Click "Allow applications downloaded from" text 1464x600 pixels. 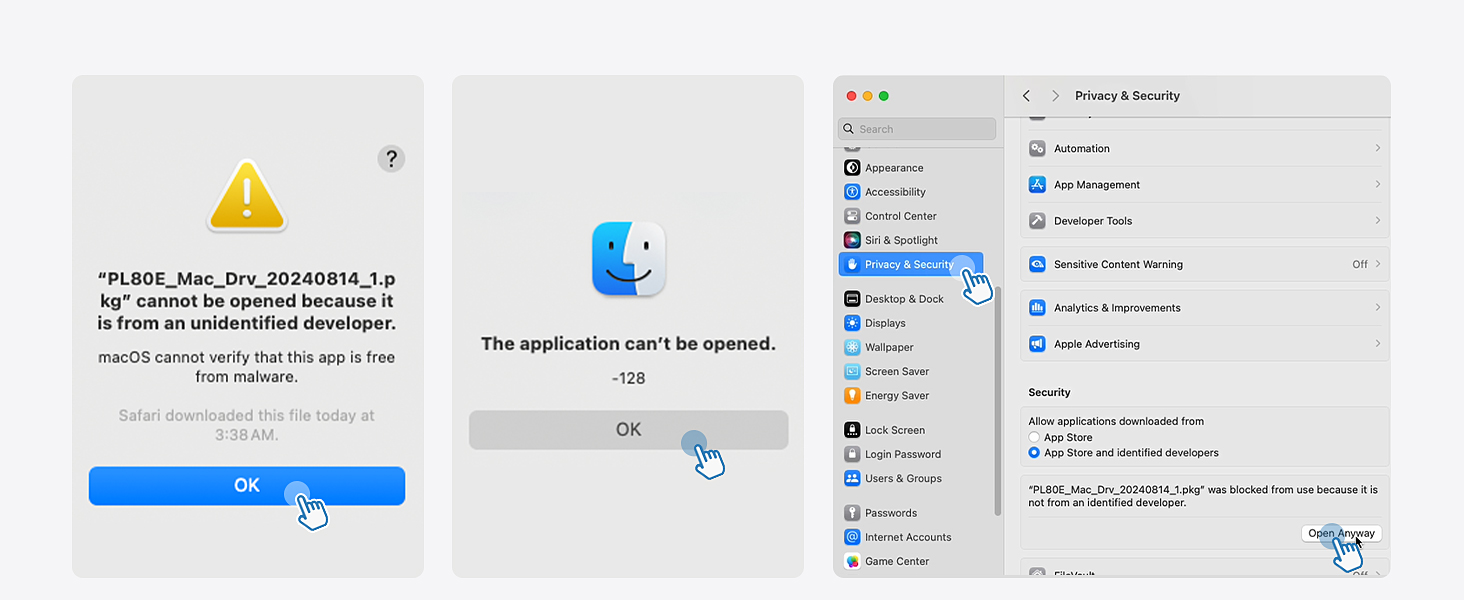[x=1116, y=421]
